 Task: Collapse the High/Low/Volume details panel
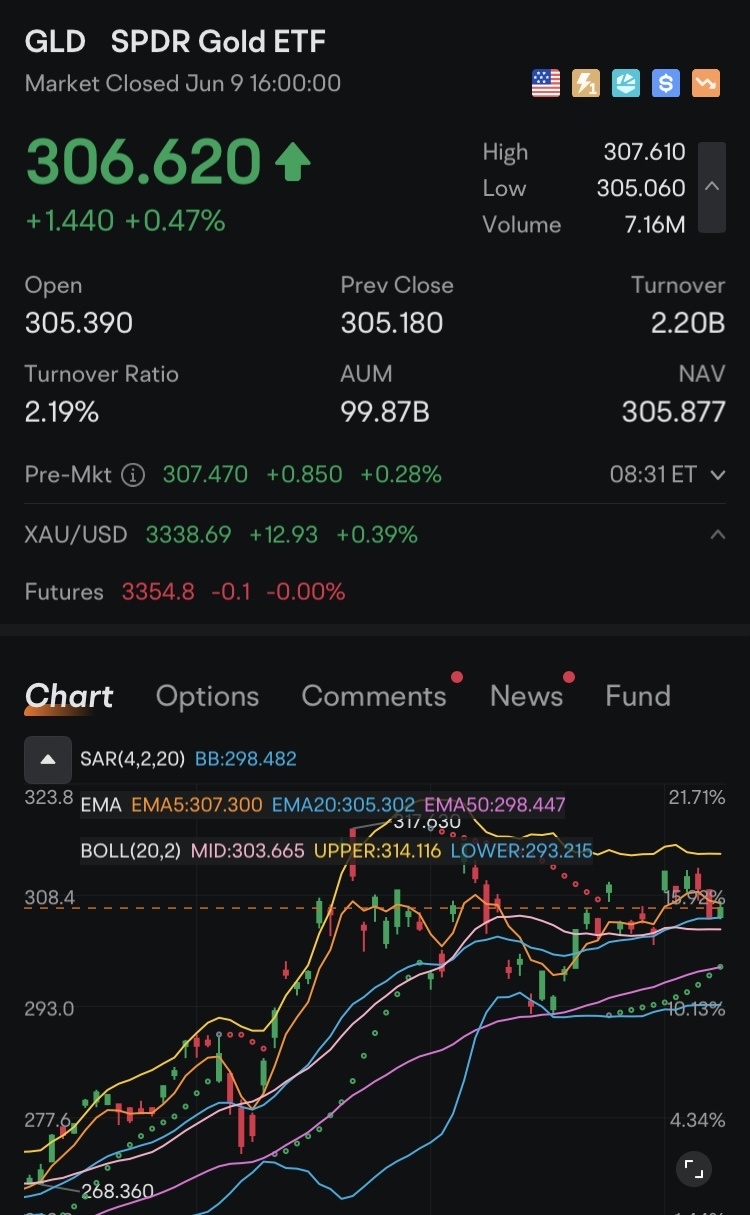point(712,187)
